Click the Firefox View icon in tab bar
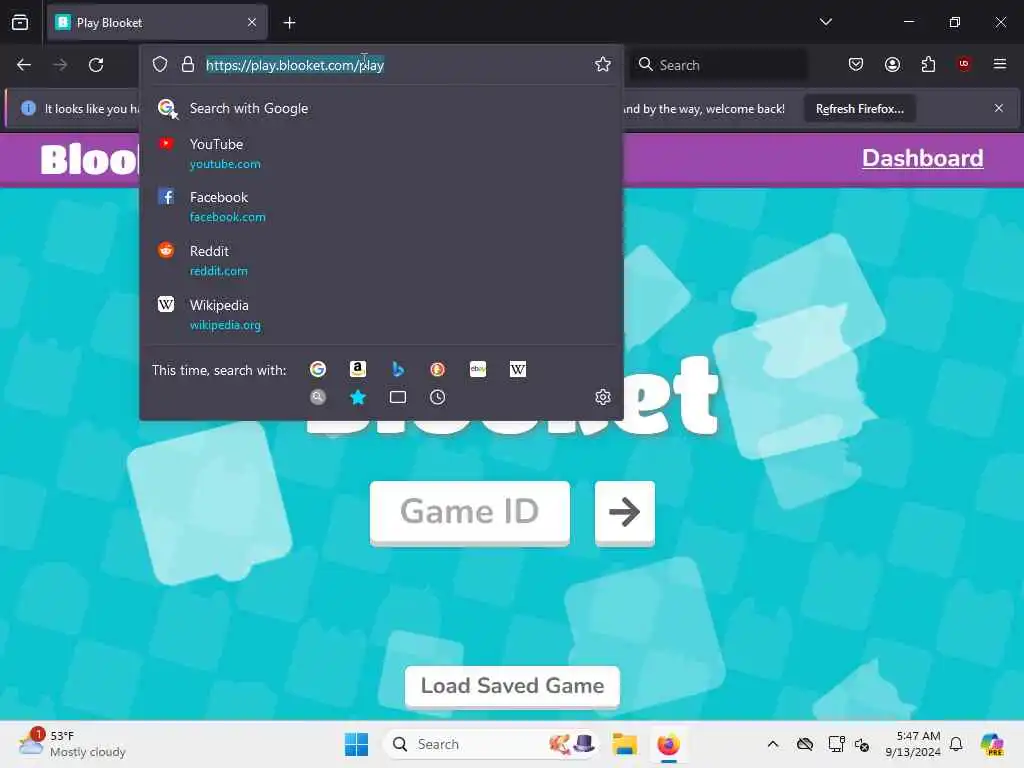This screenshot has width=1024, height=768. (20, 22)
